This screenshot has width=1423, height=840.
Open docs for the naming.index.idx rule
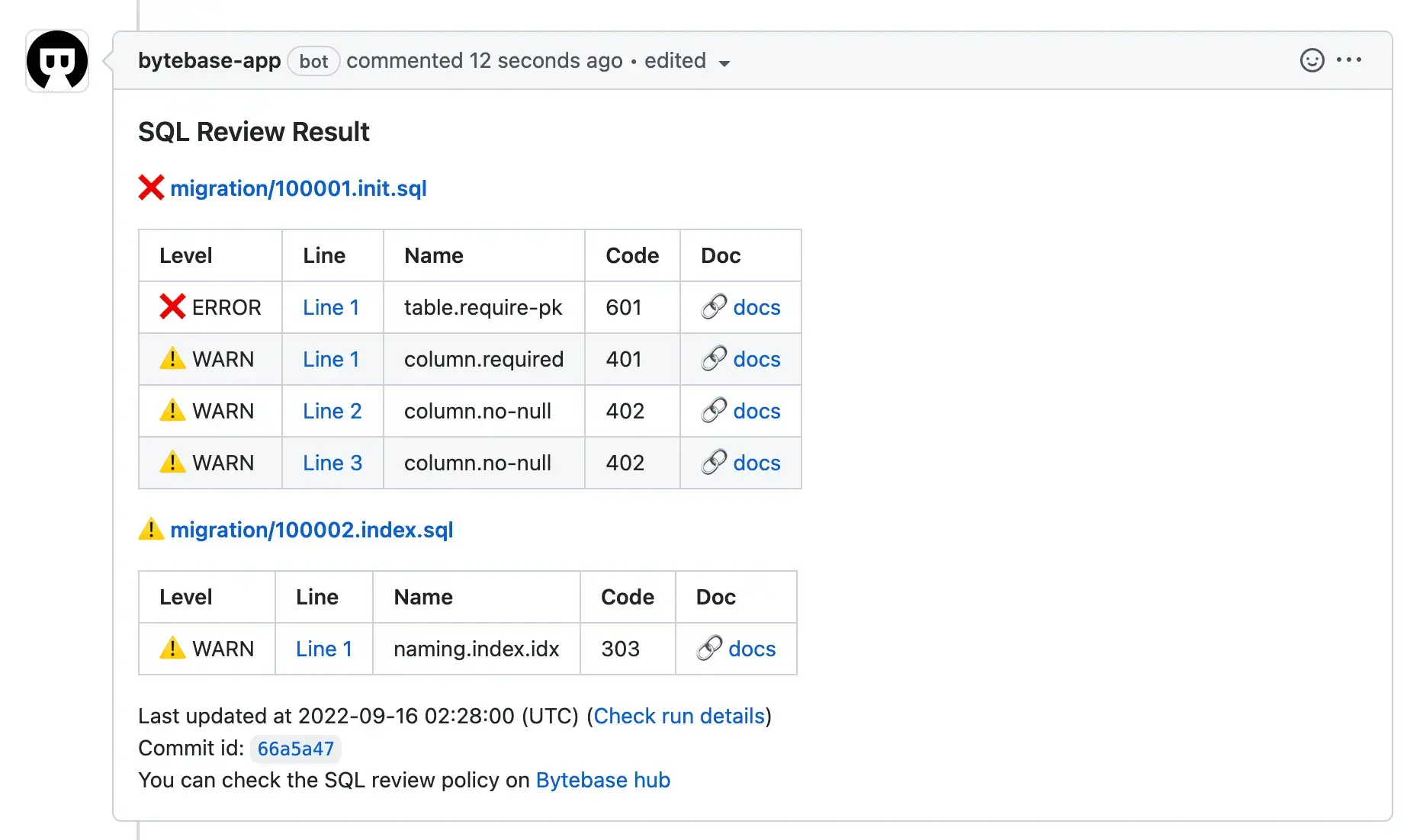[x=753, y=649]
